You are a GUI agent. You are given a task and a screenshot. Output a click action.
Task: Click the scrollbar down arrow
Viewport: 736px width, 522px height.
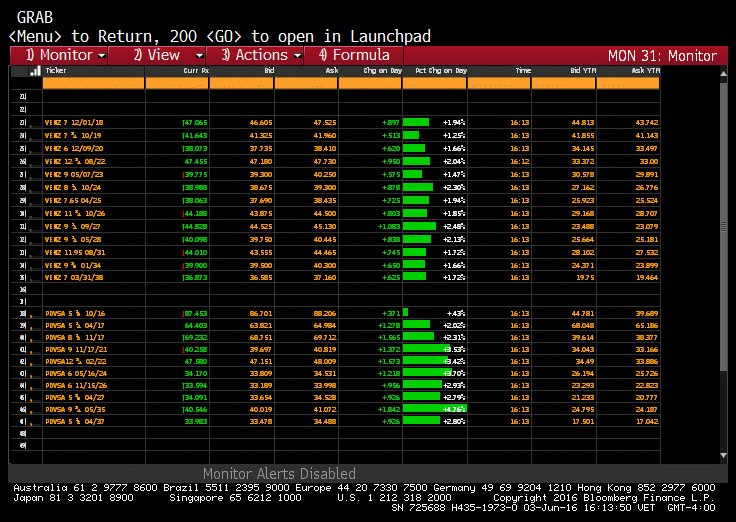[723, 455]
